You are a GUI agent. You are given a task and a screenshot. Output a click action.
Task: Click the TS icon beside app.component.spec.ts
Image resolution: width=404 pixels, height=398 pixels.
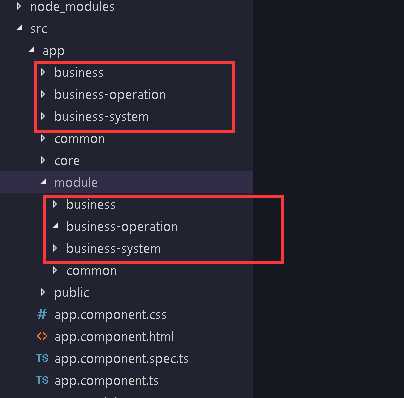pos(42,358)
